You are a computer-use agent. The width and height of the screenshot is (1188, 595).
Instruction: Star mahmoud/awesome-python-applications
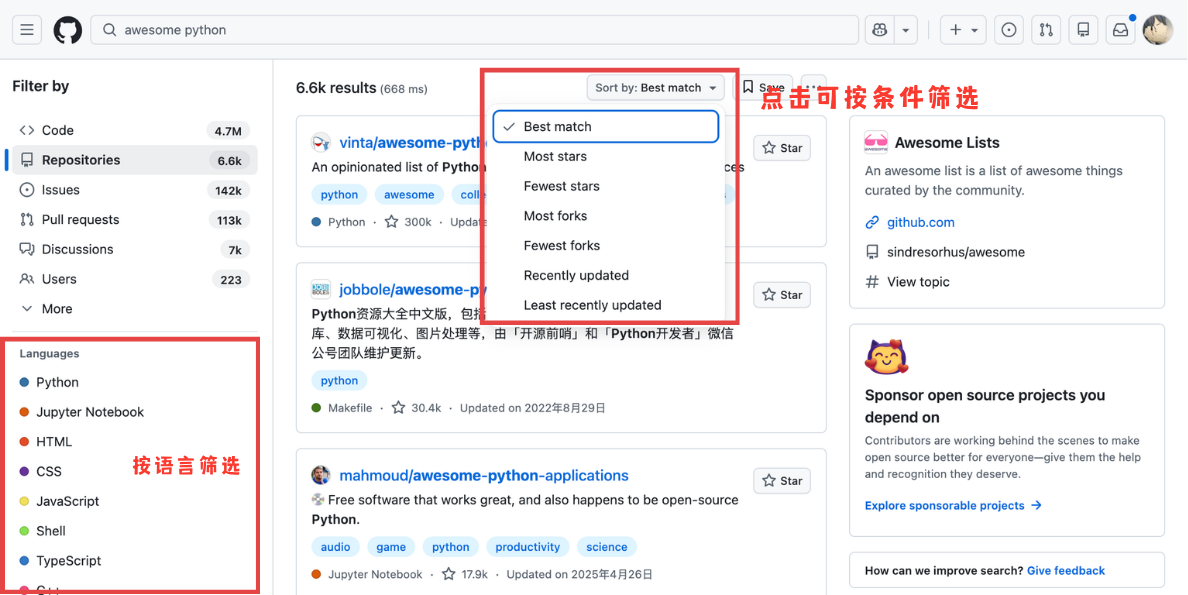782,481
